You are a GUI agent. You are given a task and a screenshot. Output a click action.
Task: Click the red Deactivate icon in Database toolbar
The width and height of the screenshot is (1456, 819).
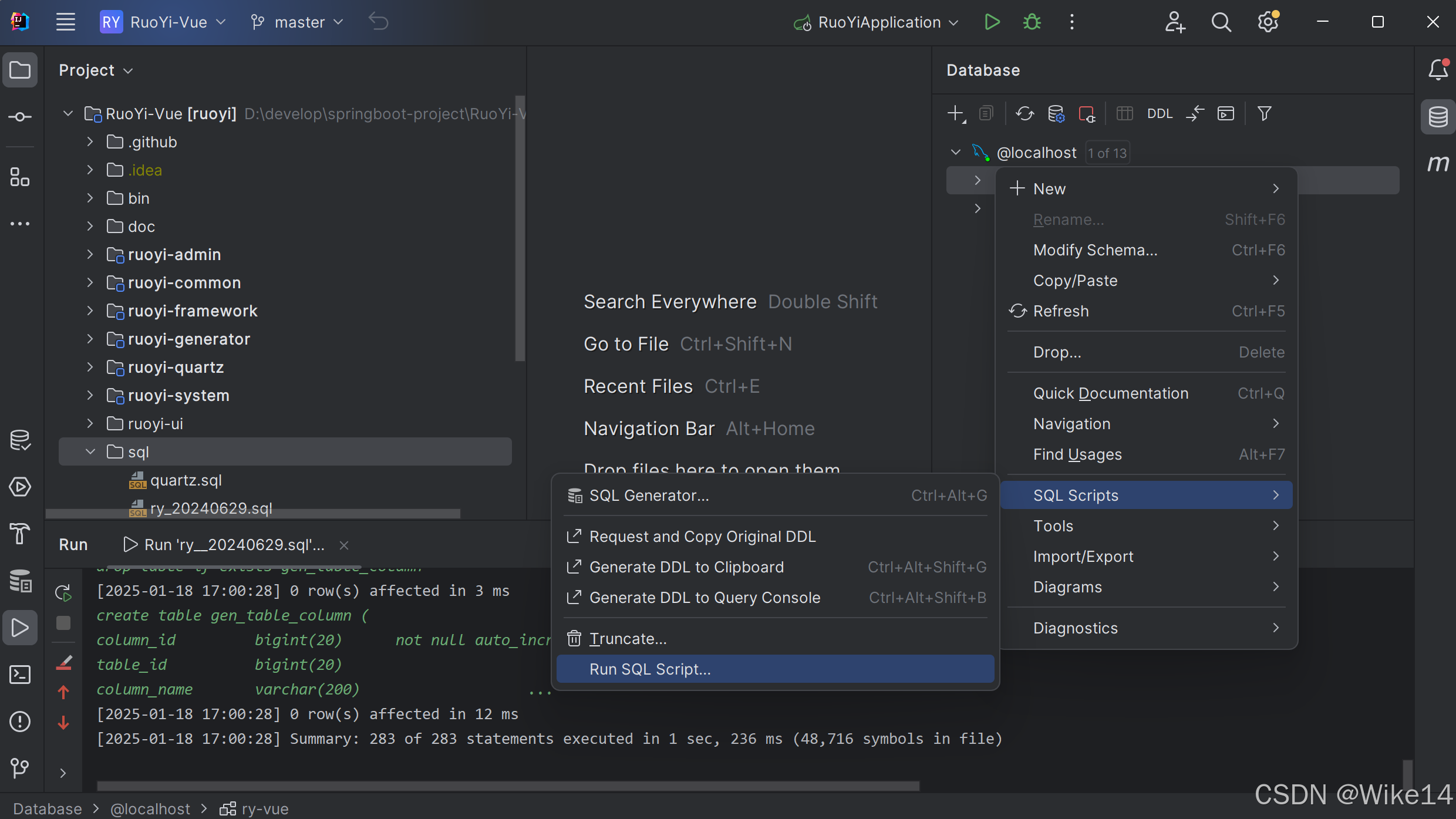click(1087, 113)
